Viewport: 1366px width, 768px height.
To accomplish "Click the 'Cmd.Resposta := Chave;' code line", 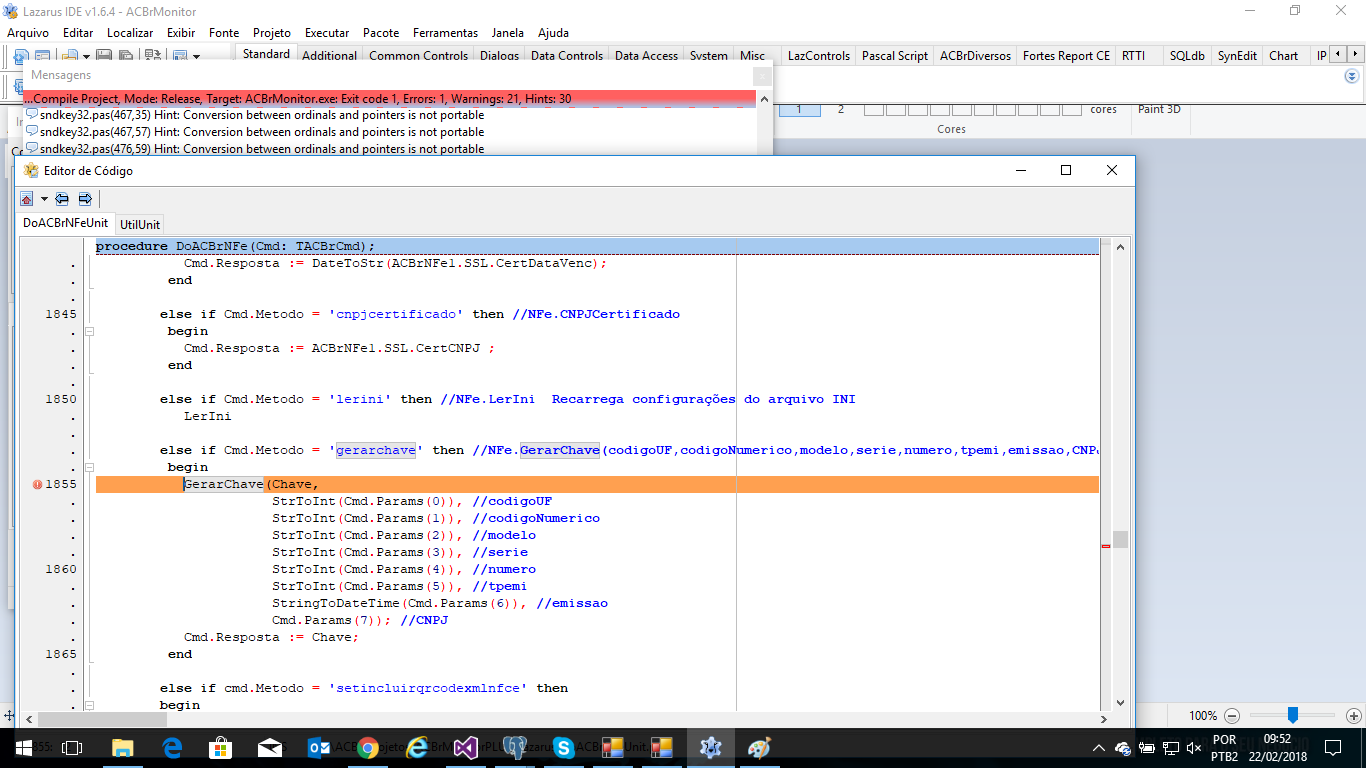I will [271, 637].
